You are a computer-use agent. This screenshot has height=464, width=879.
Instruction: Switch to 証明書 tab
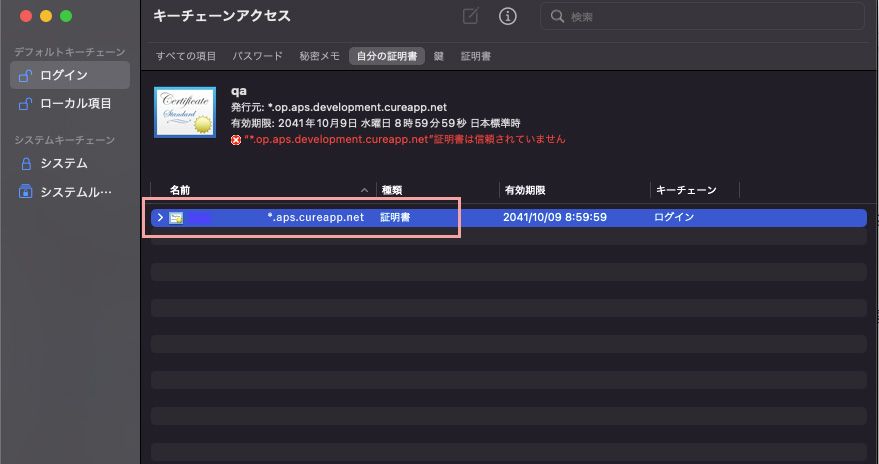point(475,56)
